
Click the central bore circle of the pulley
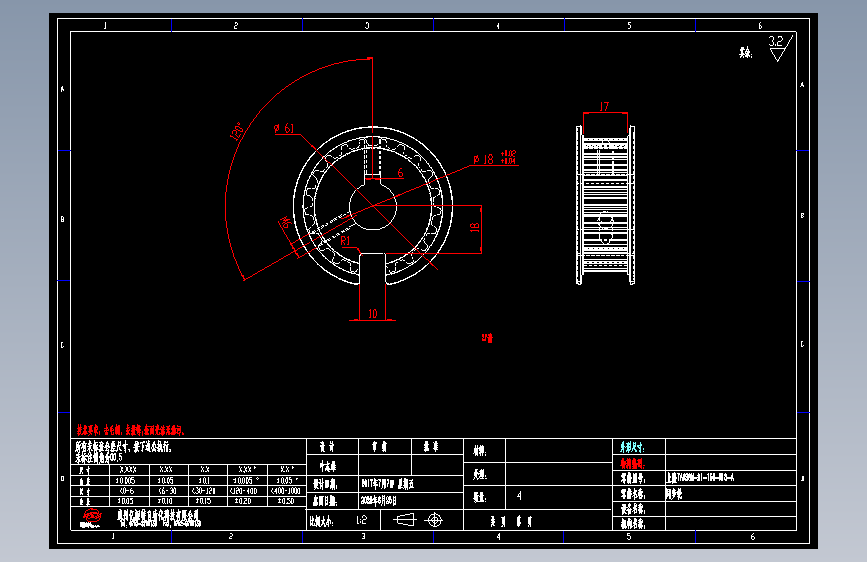point(373,206)
